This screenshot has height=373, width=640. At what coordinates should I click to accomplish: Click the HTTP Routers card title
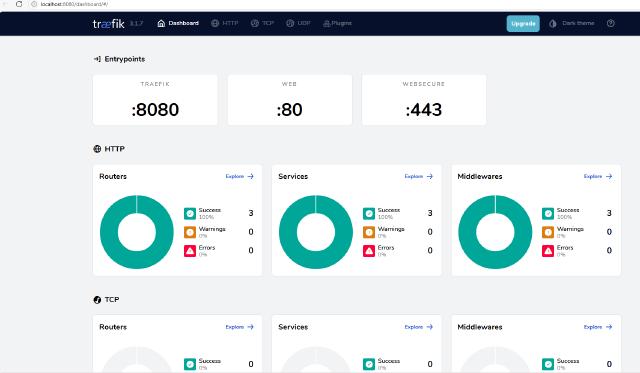113,176
